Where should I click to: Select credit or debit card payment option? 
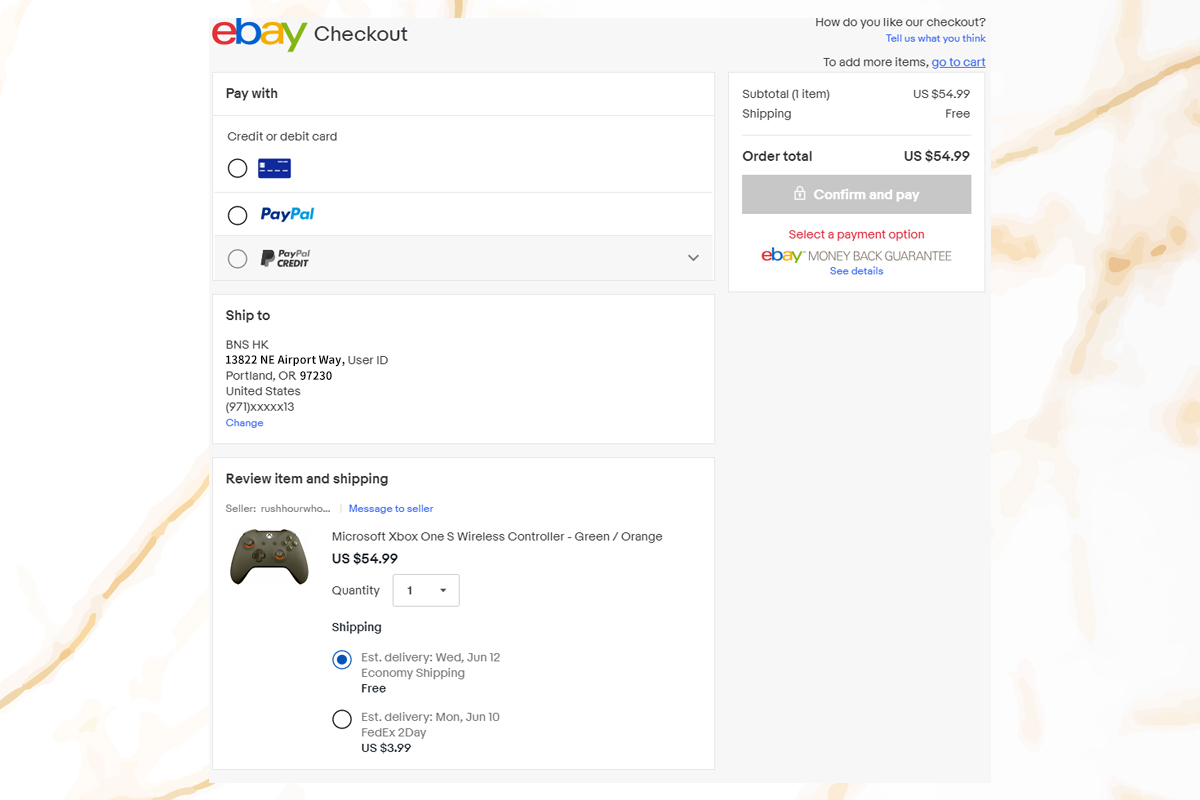[237, 168]
